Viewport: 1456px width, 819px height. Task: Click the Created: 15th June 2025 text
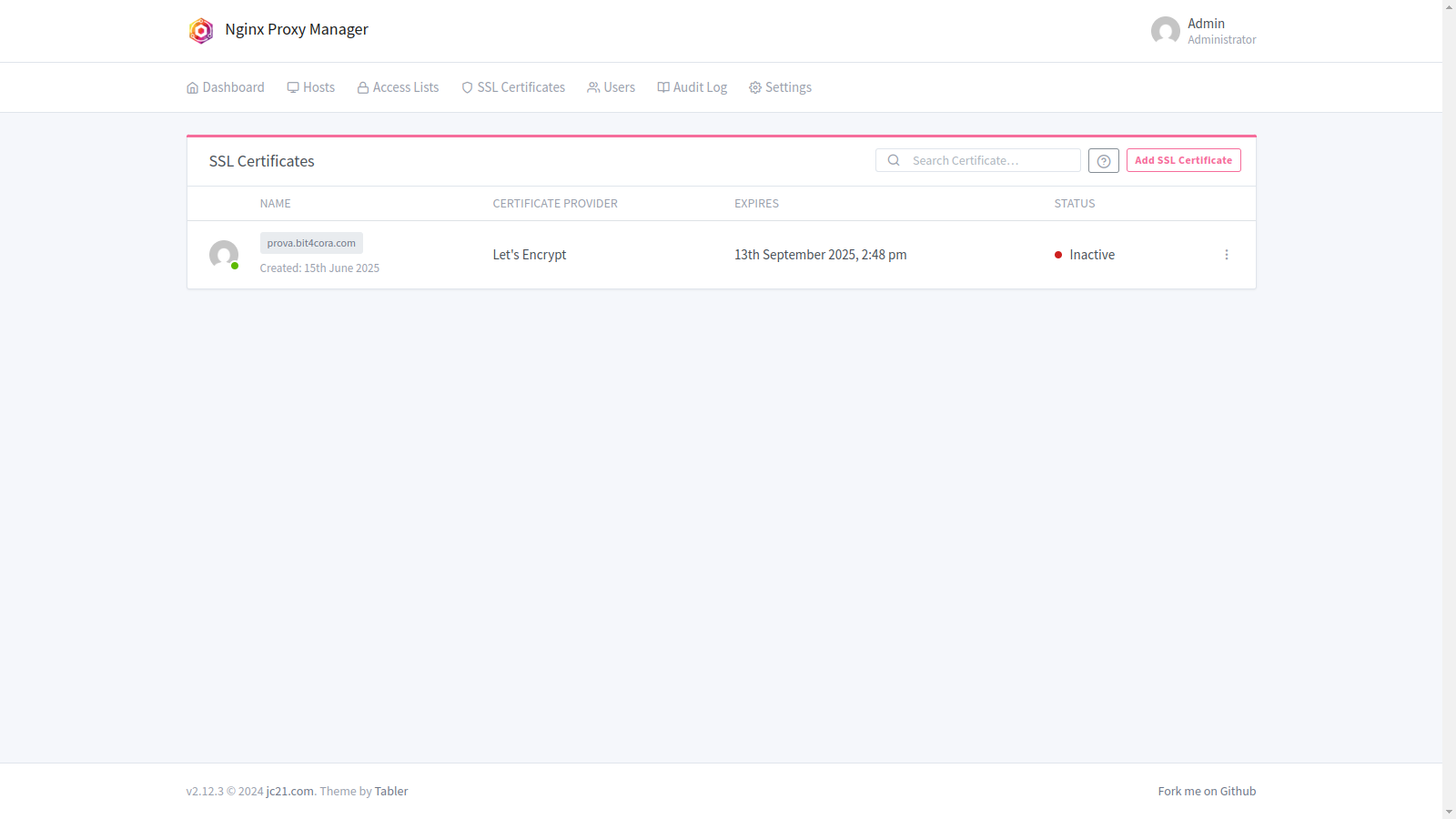click(319, 268)
